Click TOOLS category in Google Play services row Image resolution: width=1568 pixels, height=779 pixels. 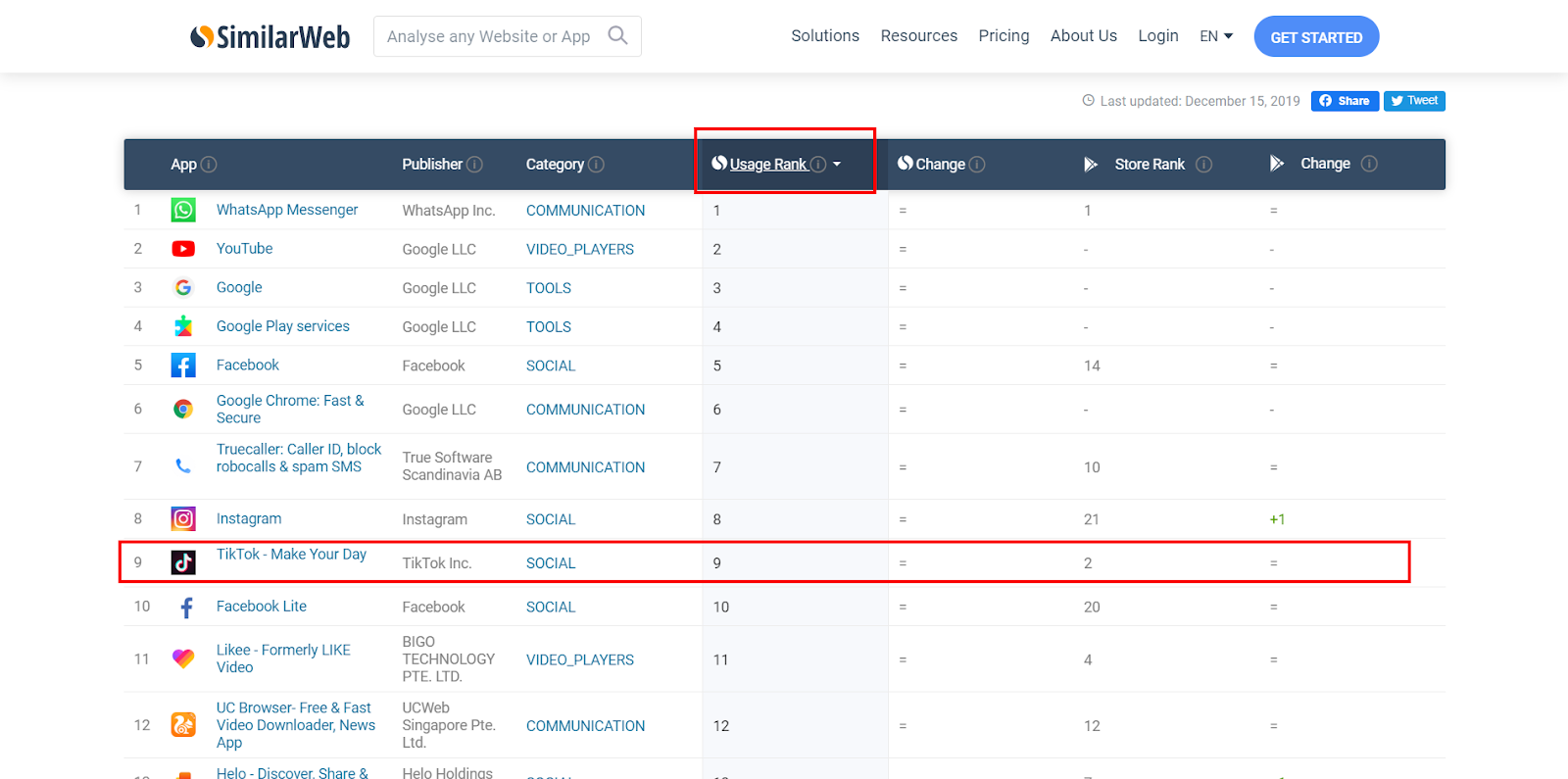tap(549, 327)
